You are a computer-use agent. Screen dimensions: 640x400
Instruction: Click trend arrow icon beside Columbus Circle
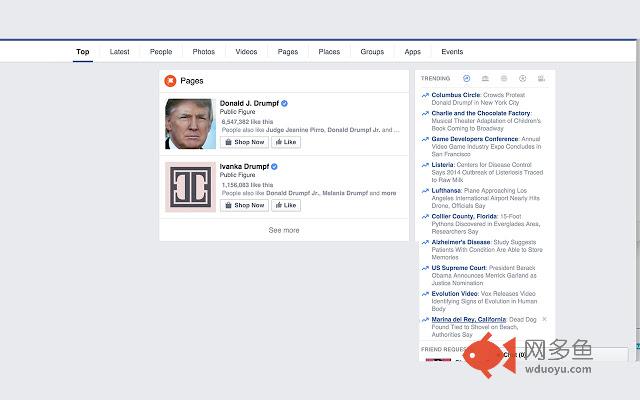425,96
